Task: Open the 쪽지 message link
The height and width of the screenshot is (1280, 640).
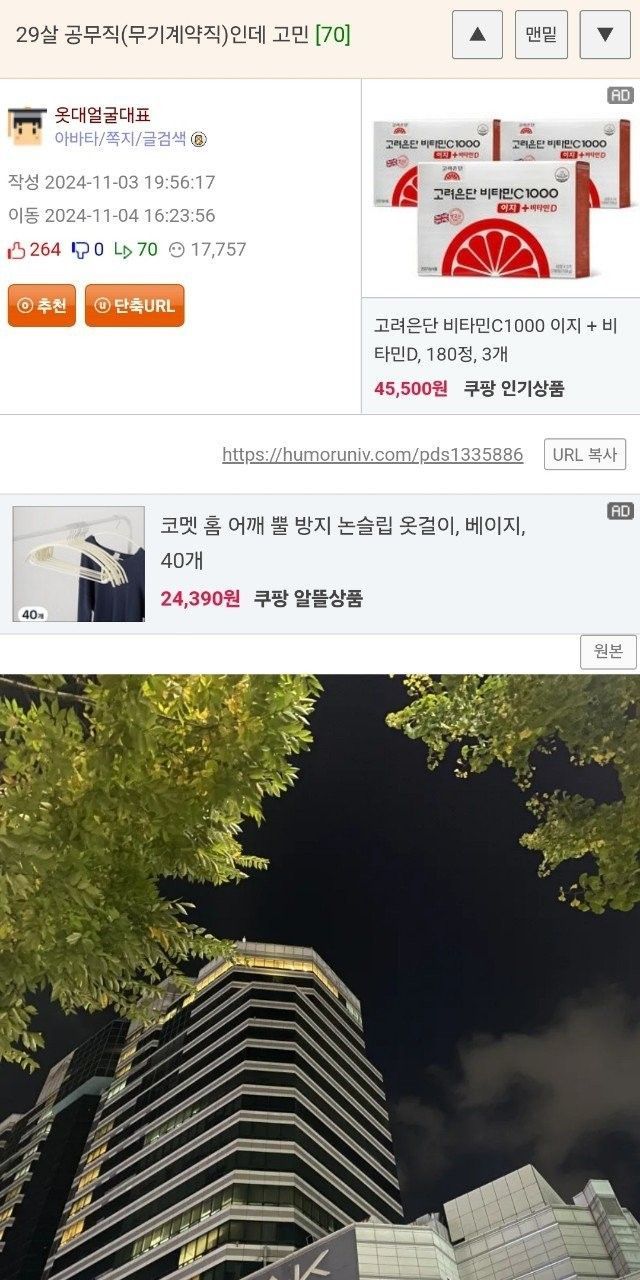Action: 116,139
